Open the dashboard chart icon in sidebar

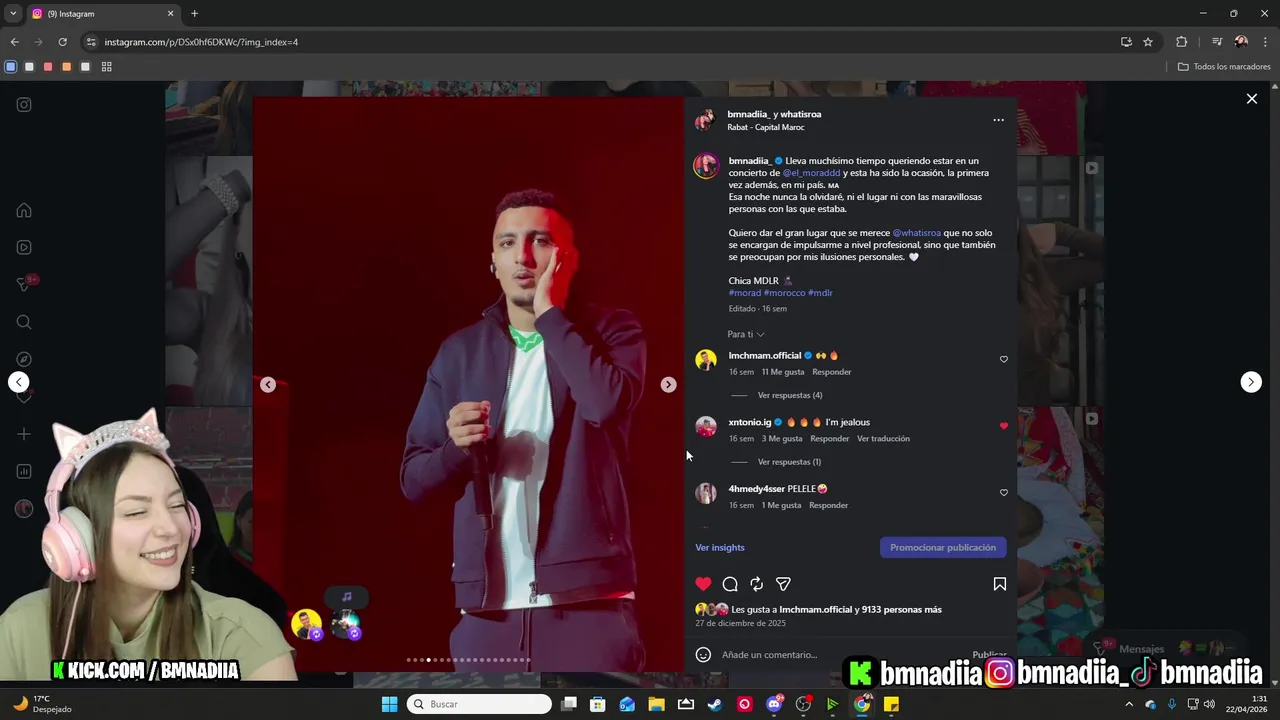(x=24, y=471)
